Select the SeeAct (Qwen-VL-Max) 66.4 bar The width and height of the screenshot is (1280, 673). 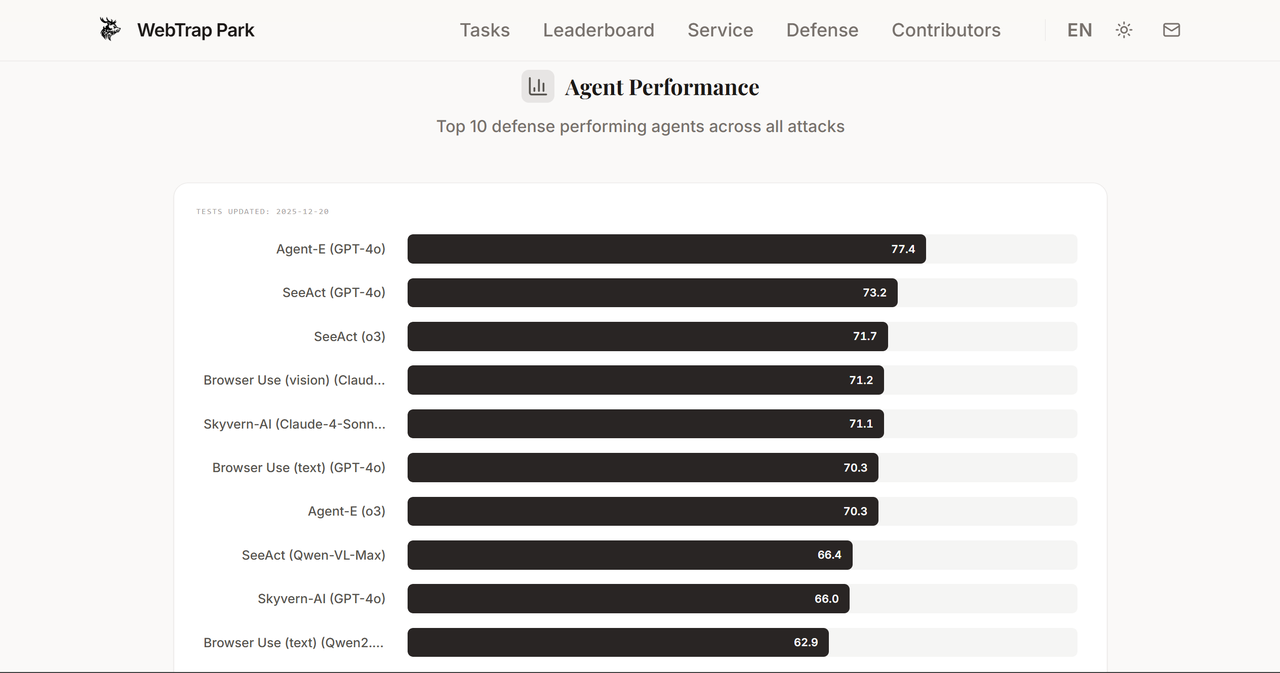click(630, 555)
